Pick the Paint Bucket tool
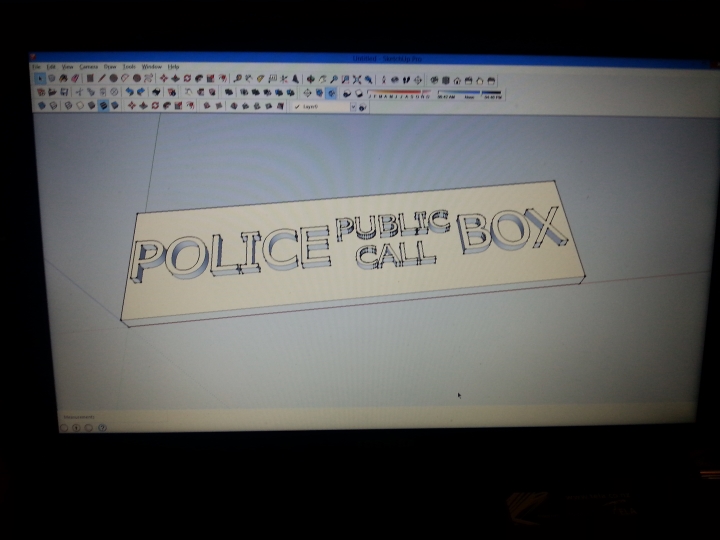 click(63, 79)
